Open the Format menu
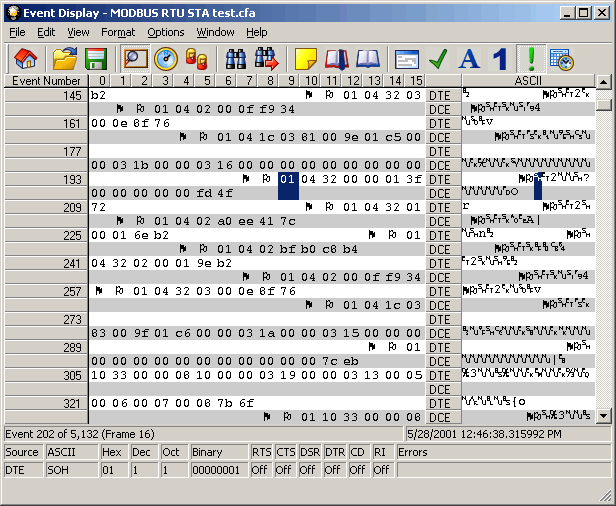The image size is (616, 506). pos(118,32)
